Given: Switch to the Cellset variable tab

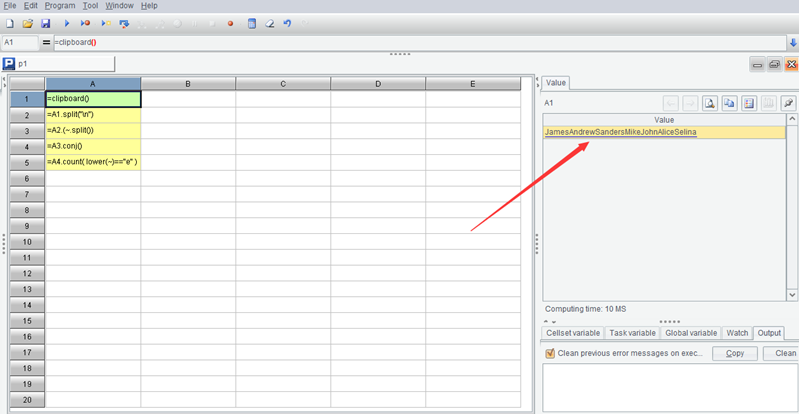Looking at the screenshot, I should [572, 333].
